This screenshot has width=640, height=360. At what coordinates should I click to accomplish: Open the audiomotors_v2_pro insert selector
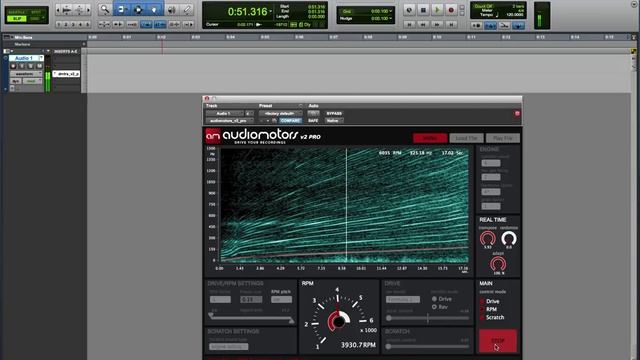(x=229, y=121)
